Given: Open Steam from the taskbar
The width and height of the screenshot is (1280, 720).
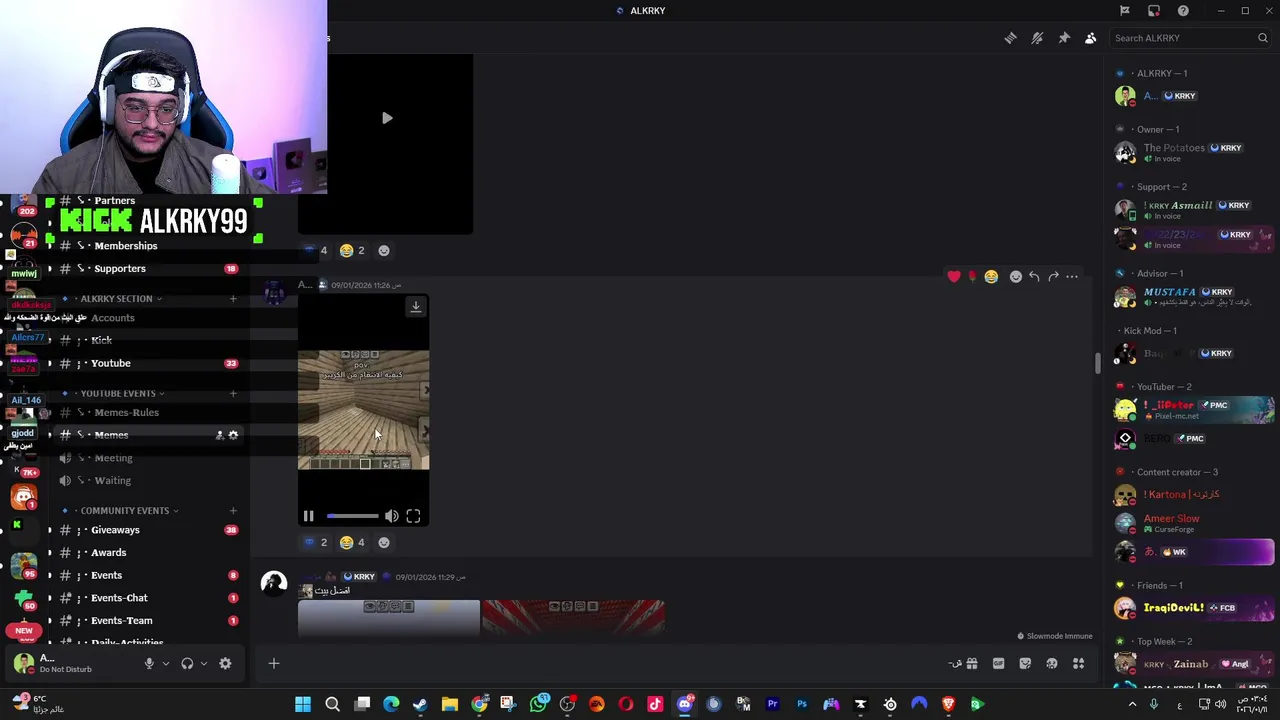Looking at the screenshot, I should (x=420, y=704).
